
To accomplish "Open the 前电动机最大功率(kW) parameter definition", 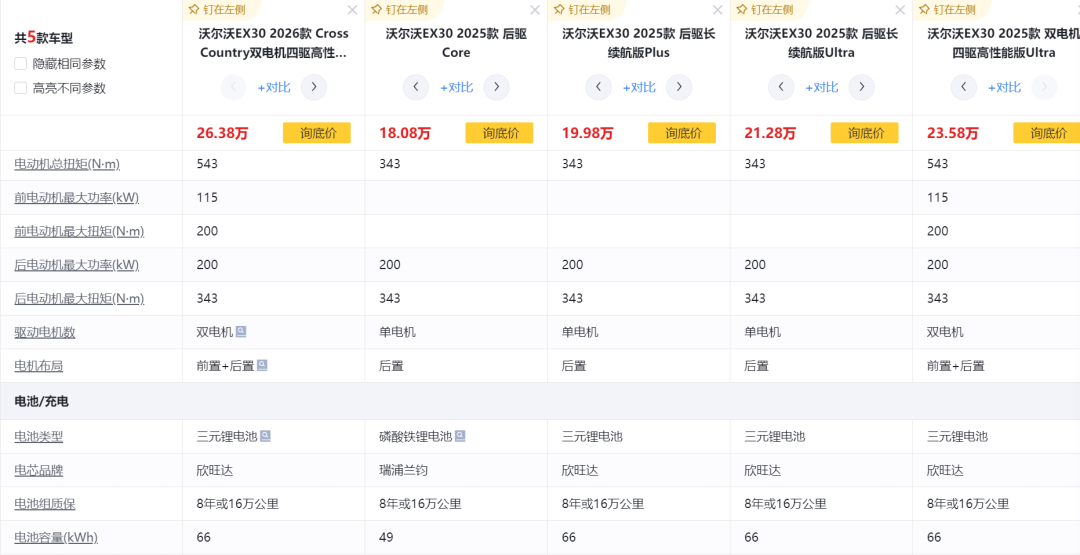I will 76,198.
